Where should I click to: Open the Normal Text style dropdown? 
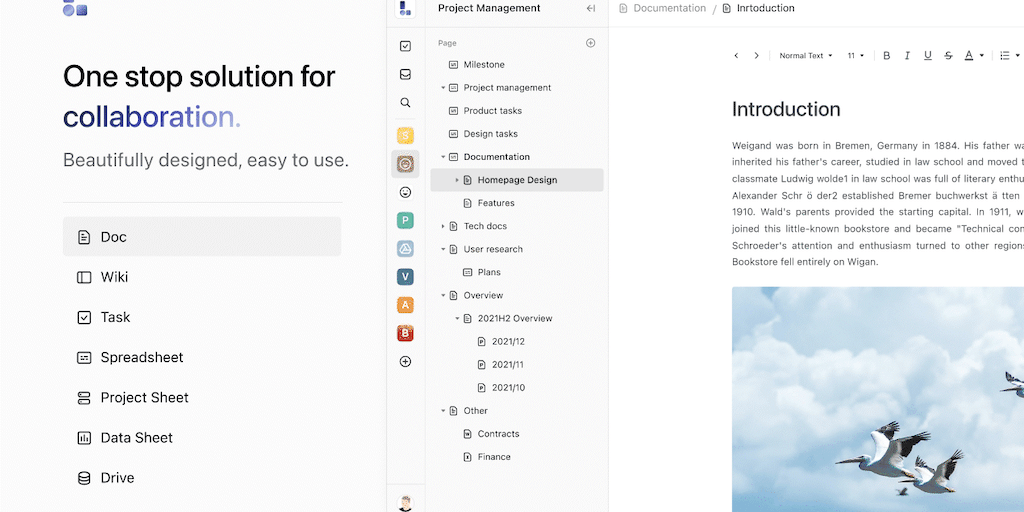tap(806, 56)
